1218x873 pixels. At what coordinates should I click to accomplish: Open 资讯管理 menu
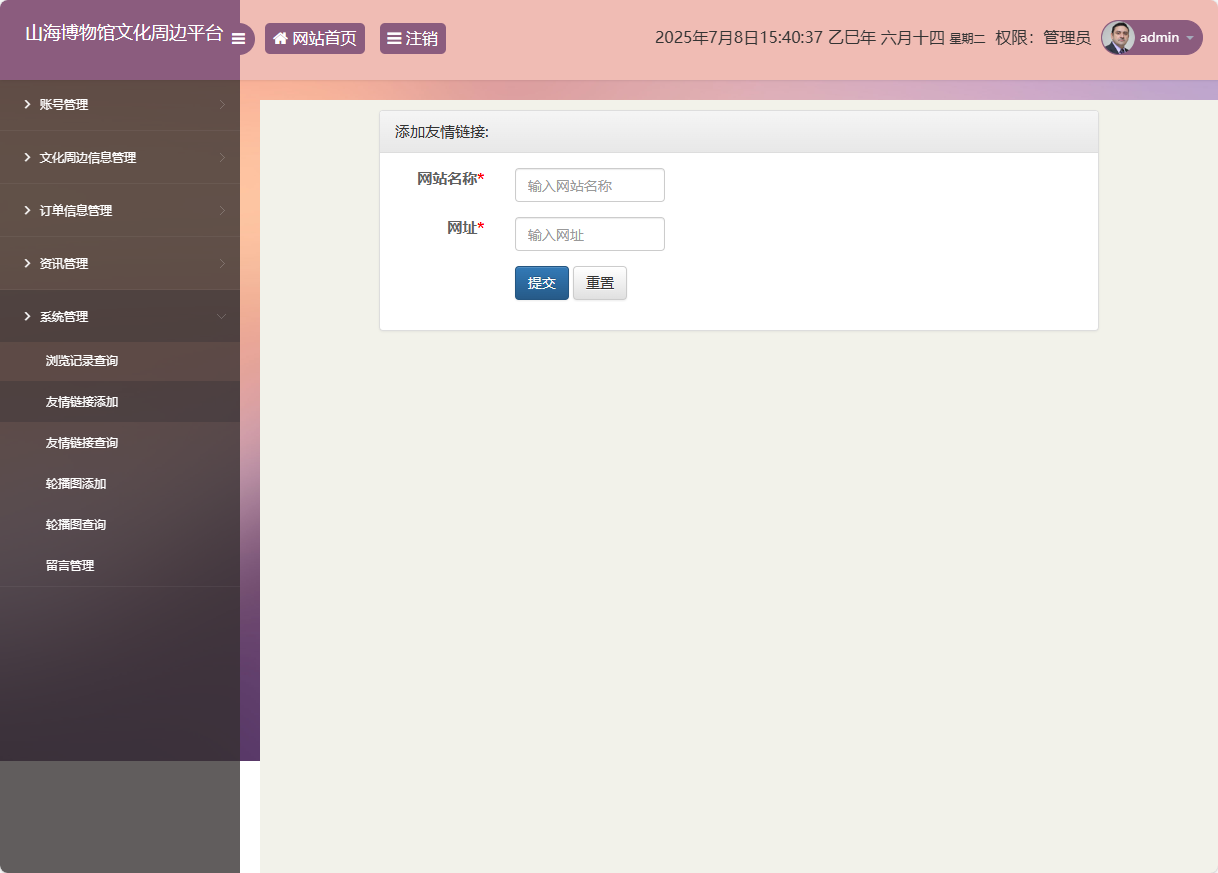click(120, 263)
